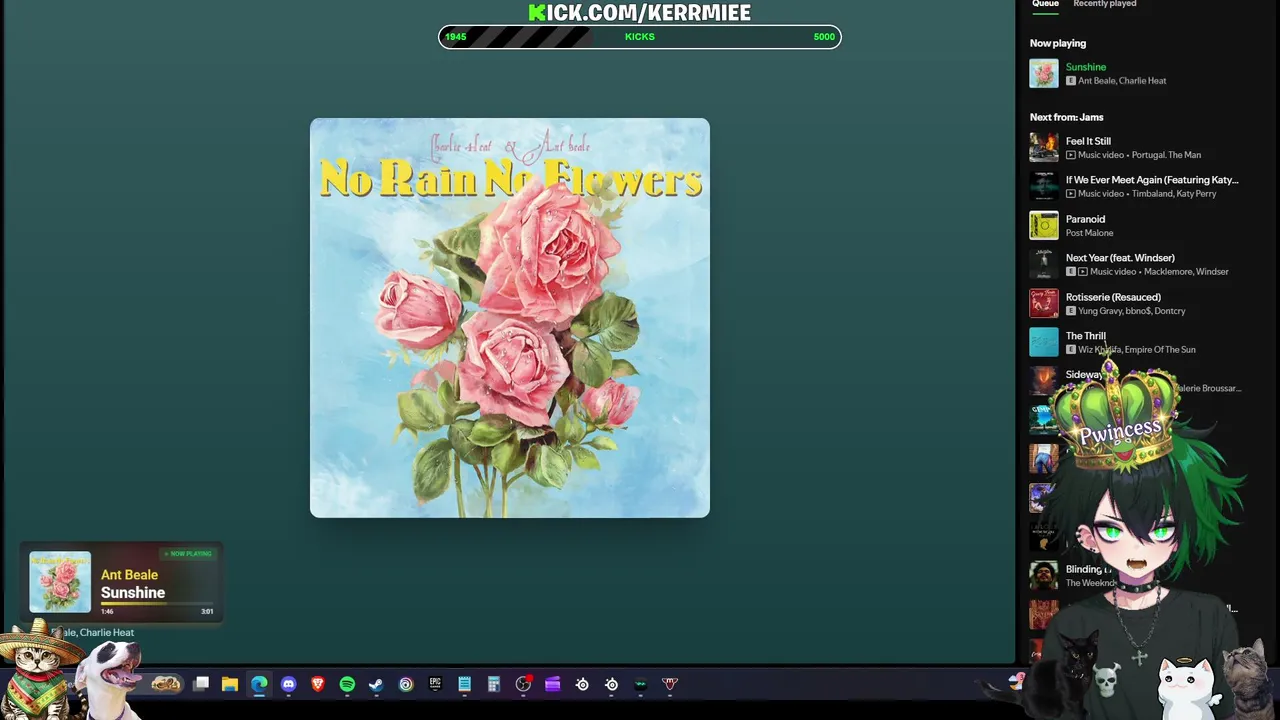Open Ubisoft Connect from the taskbar
The height and width of the screenshot is (720, 1280).
pyautogui.click(x=406, y=684)
